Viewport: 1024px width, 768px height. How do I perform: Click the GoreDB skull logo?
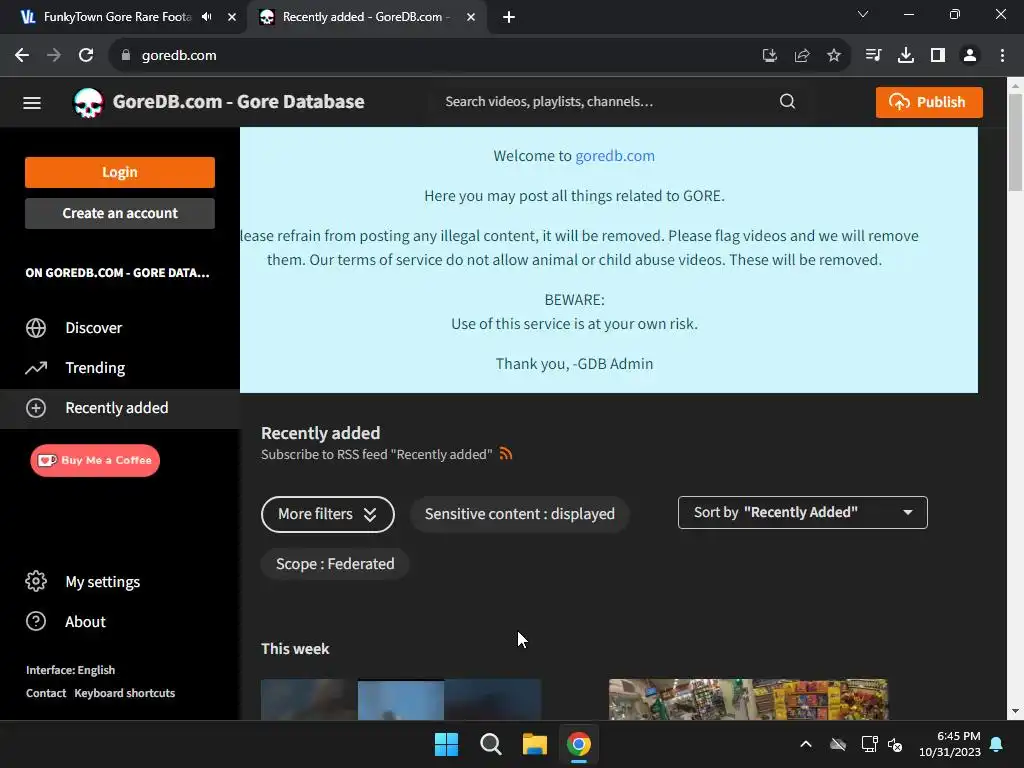pyautogui.click(x=88, y=103)
